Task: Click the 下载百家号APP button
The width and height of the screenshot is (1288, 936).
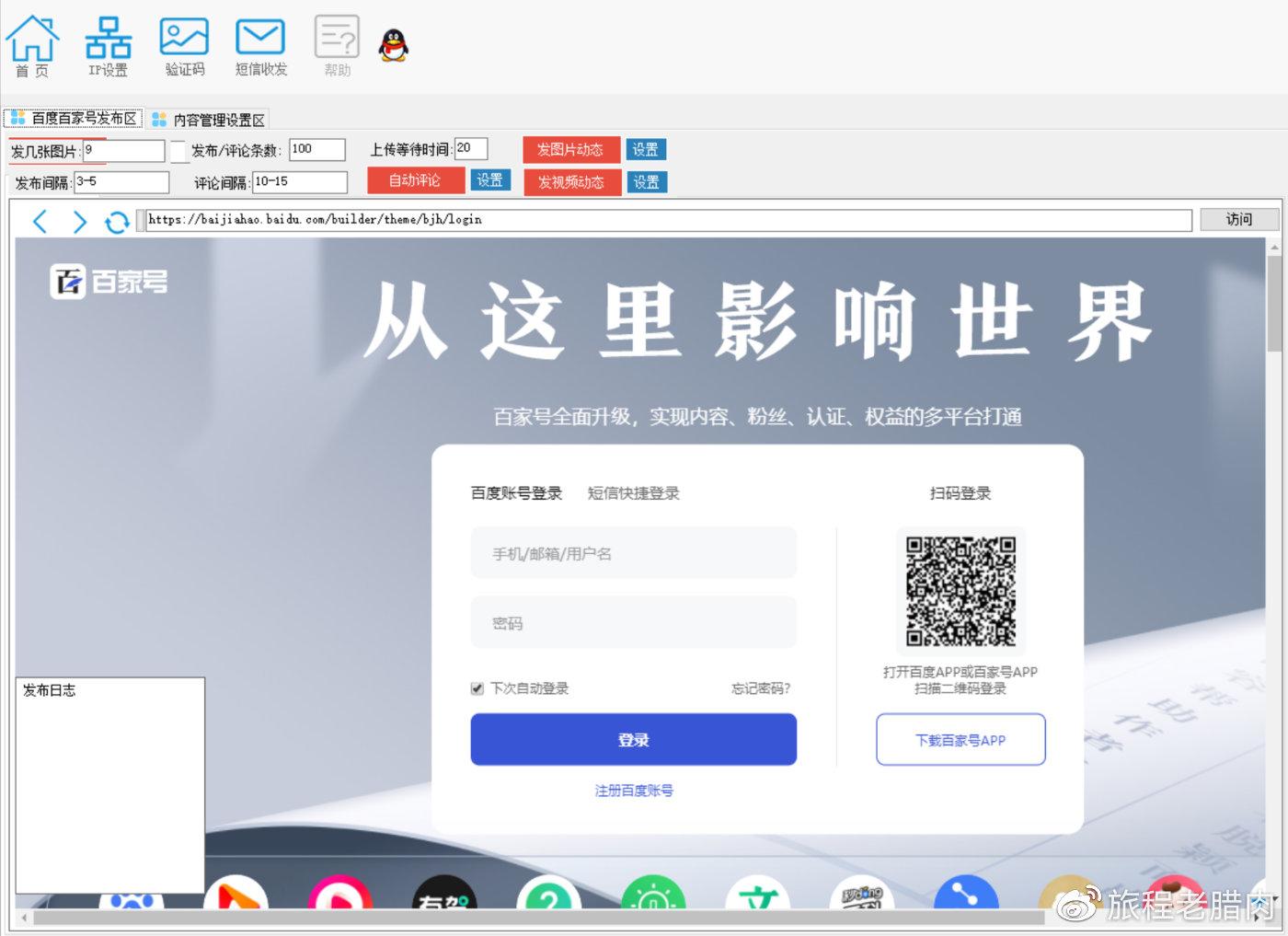Action: point(960,739)
